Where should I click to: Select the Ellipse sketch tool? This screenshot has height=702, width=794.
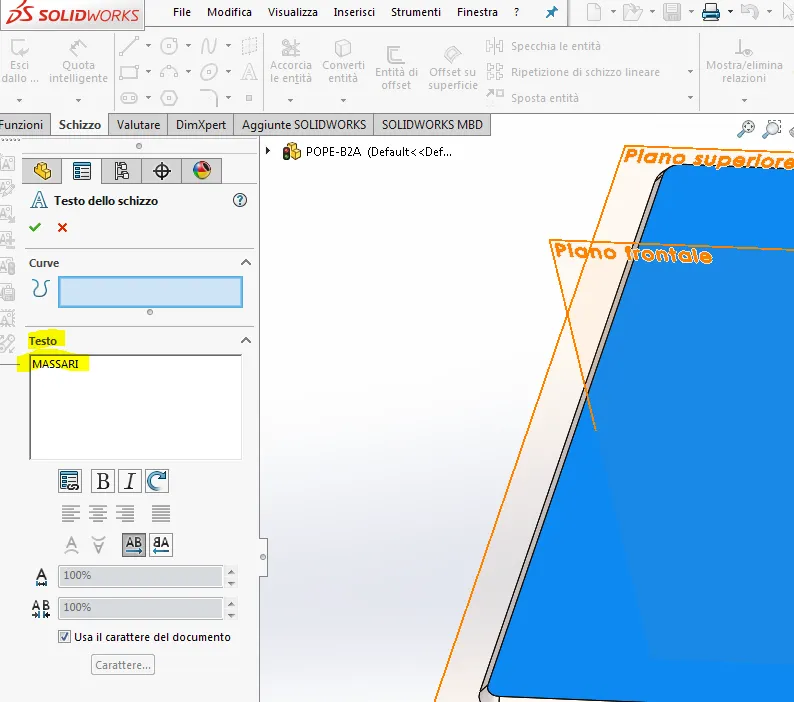tap(209, 72)
